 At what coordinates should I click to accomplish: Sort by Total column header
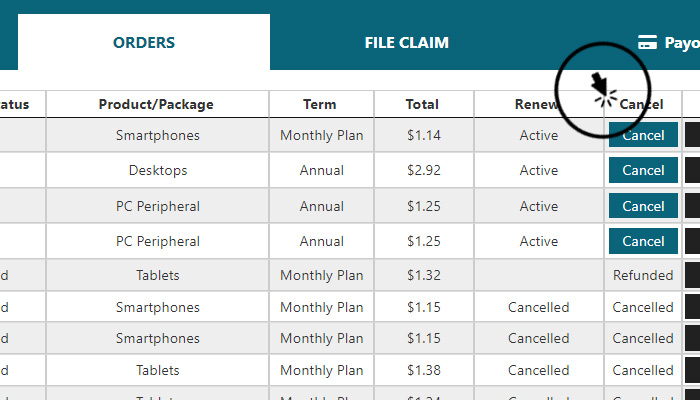[x=422, y=104]
